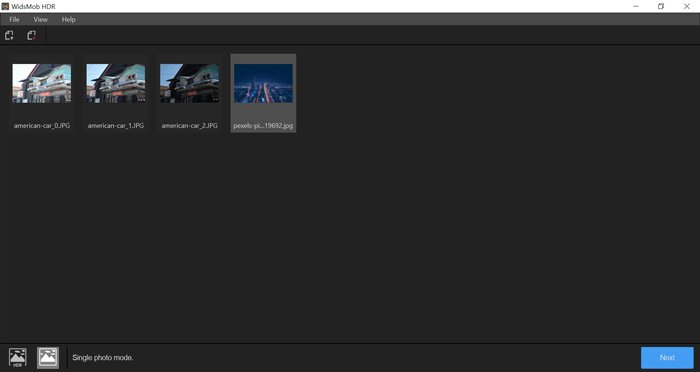Open the Help menu
700x372 pixels.
pyautogui.click(x=68, y=20)
